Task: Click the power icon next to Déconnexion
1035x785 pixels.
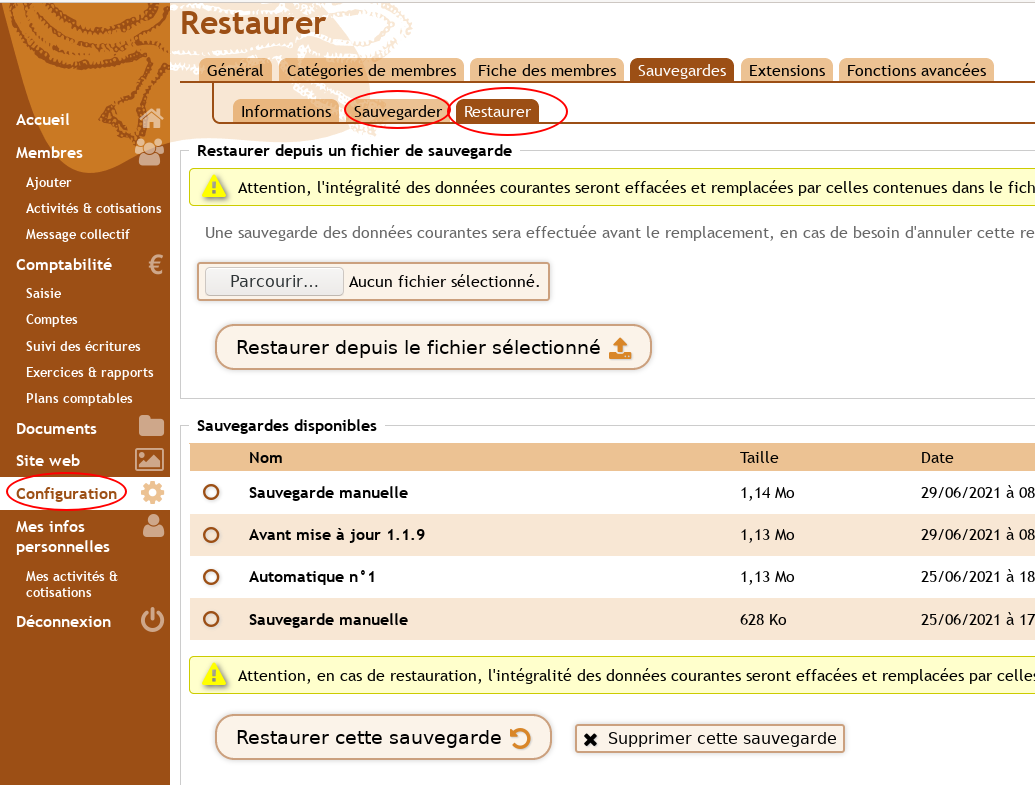Action: (x=152, y=621)
